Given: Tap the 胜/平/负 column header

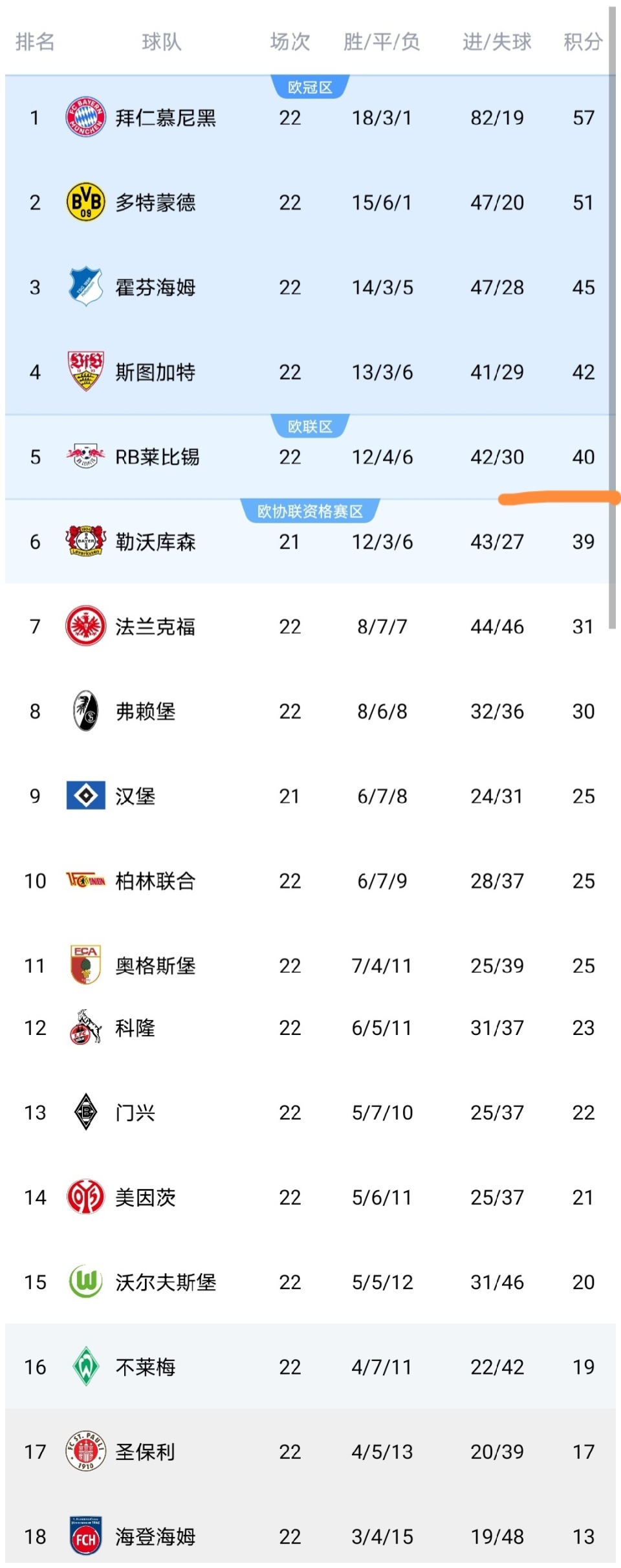Looking at the screenshot, I should [x=382, y=42].
